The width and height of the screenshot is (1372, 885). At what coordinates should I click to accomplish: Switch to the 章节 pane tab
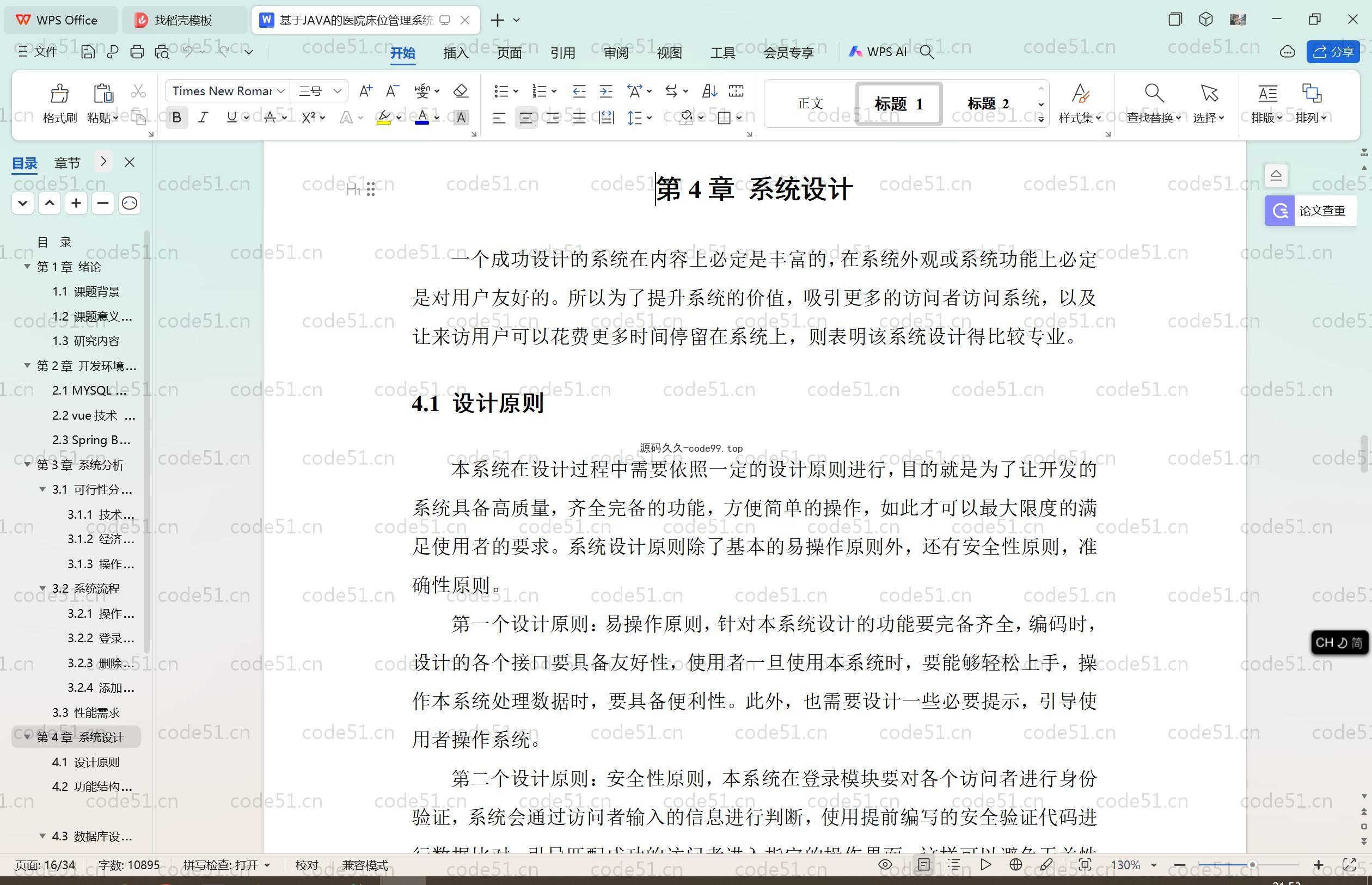tap(68, 163)
